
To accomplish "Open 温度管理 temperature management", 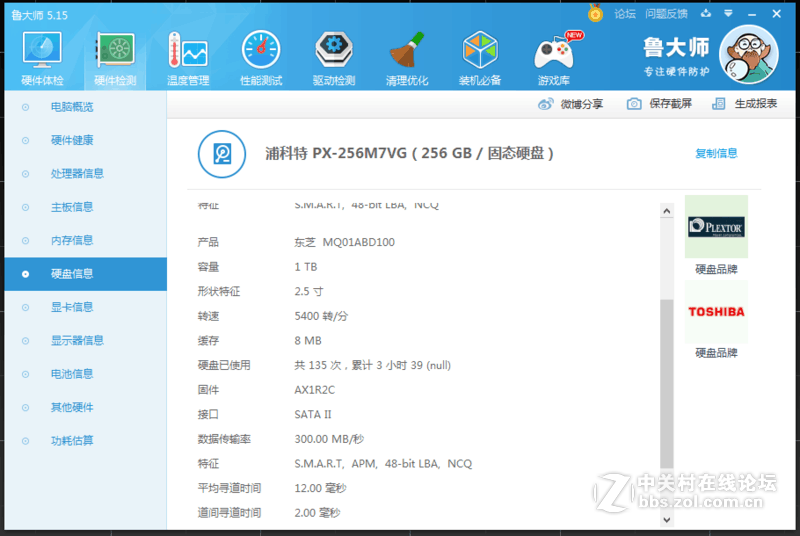I will (188, 59).
